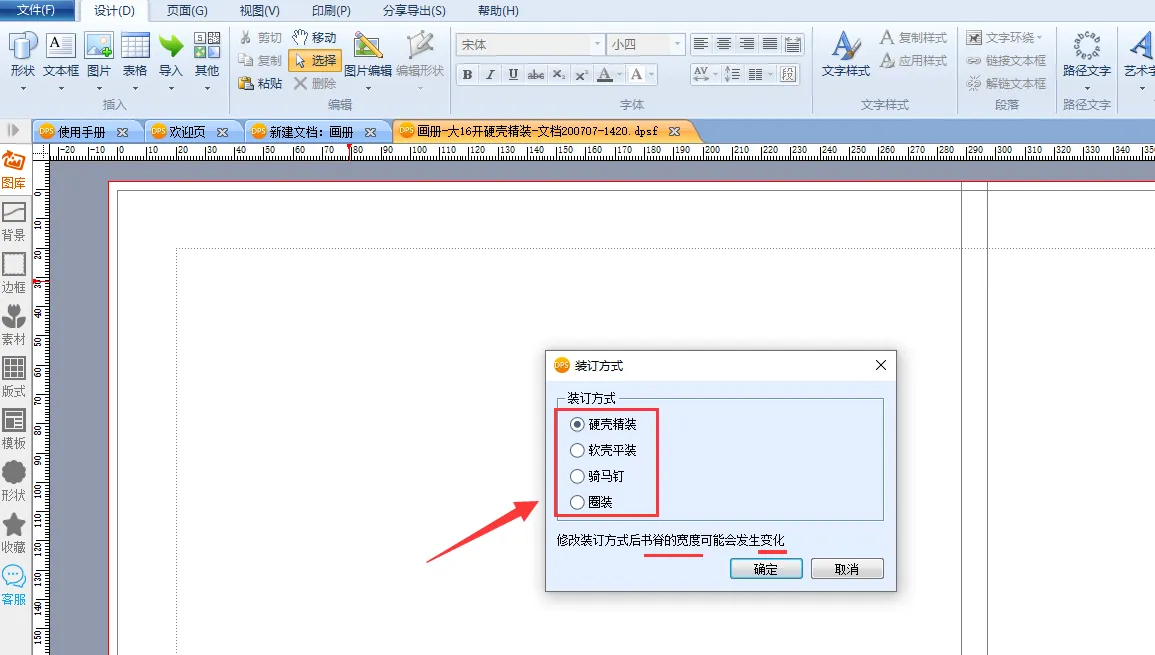Expand the character spacing AV dropdown
Viewport: 1155px width, 655px height.
[x=715, y=74]
